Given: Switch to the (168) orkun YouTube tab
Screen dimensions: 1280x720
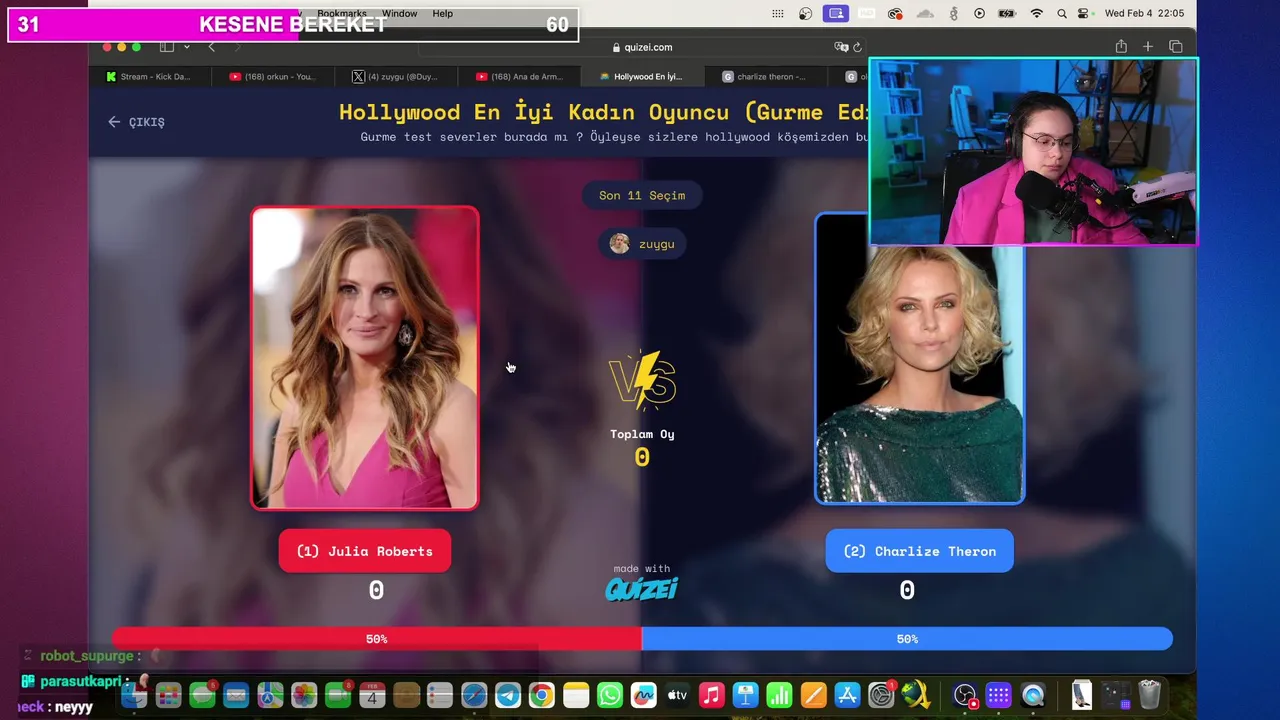Looking at the screenshot, I should click(x=272, y=76).
